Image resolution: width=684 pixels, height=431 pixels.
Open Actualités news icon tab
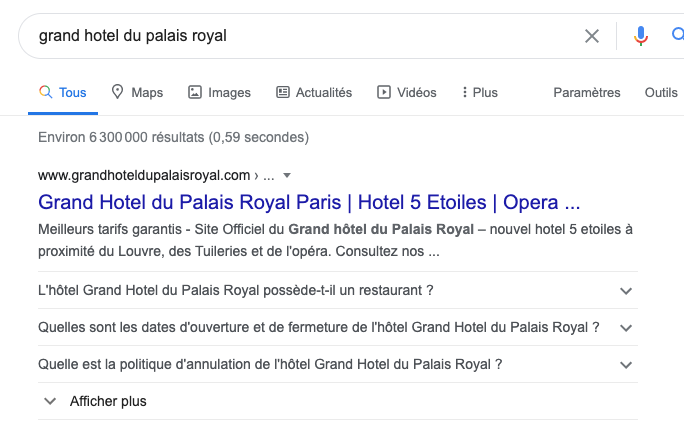click(x=314, y=92)
